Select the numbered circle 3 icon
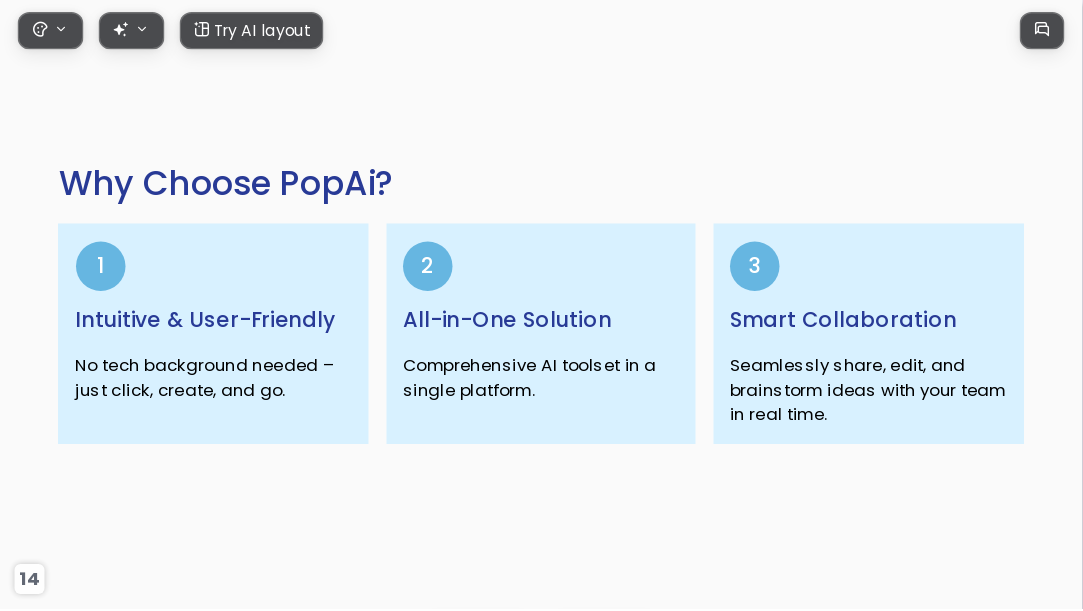The width and height of the screenshot is (1083, 611). [754, 266]
